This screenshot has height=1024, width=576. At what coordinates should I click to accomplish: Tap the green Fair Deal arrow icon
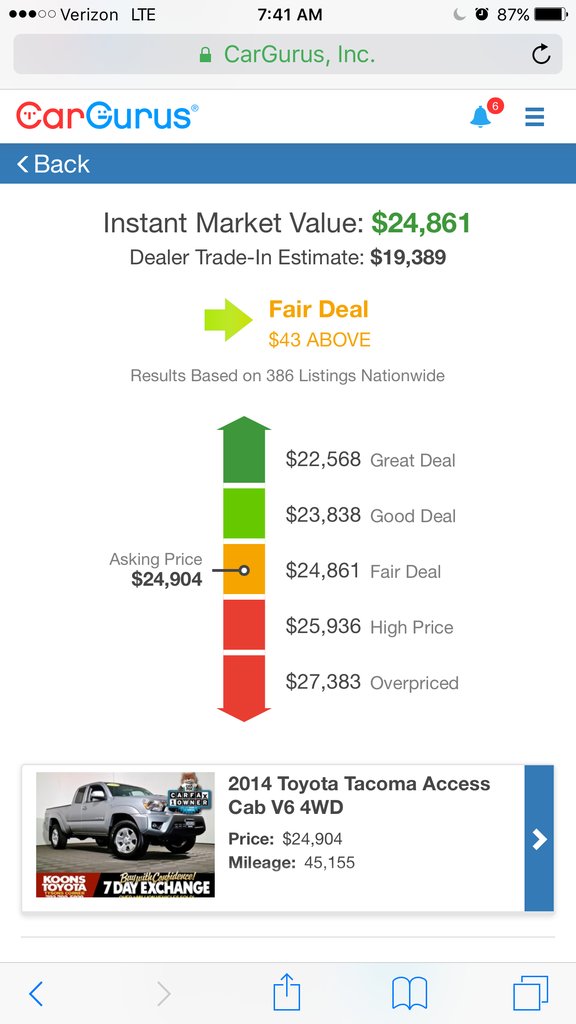(x=229, y=320)
